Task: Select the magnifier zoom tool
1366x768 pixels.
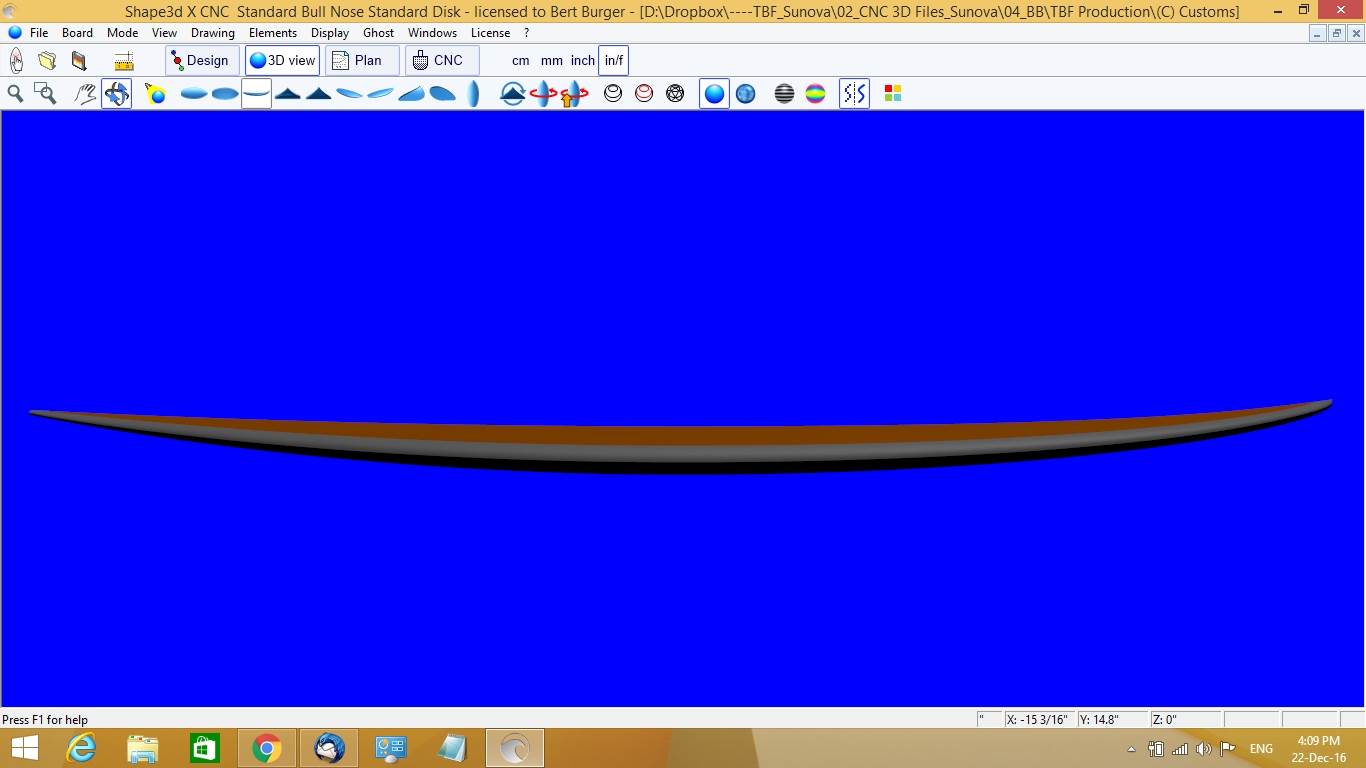Action: 15,93
